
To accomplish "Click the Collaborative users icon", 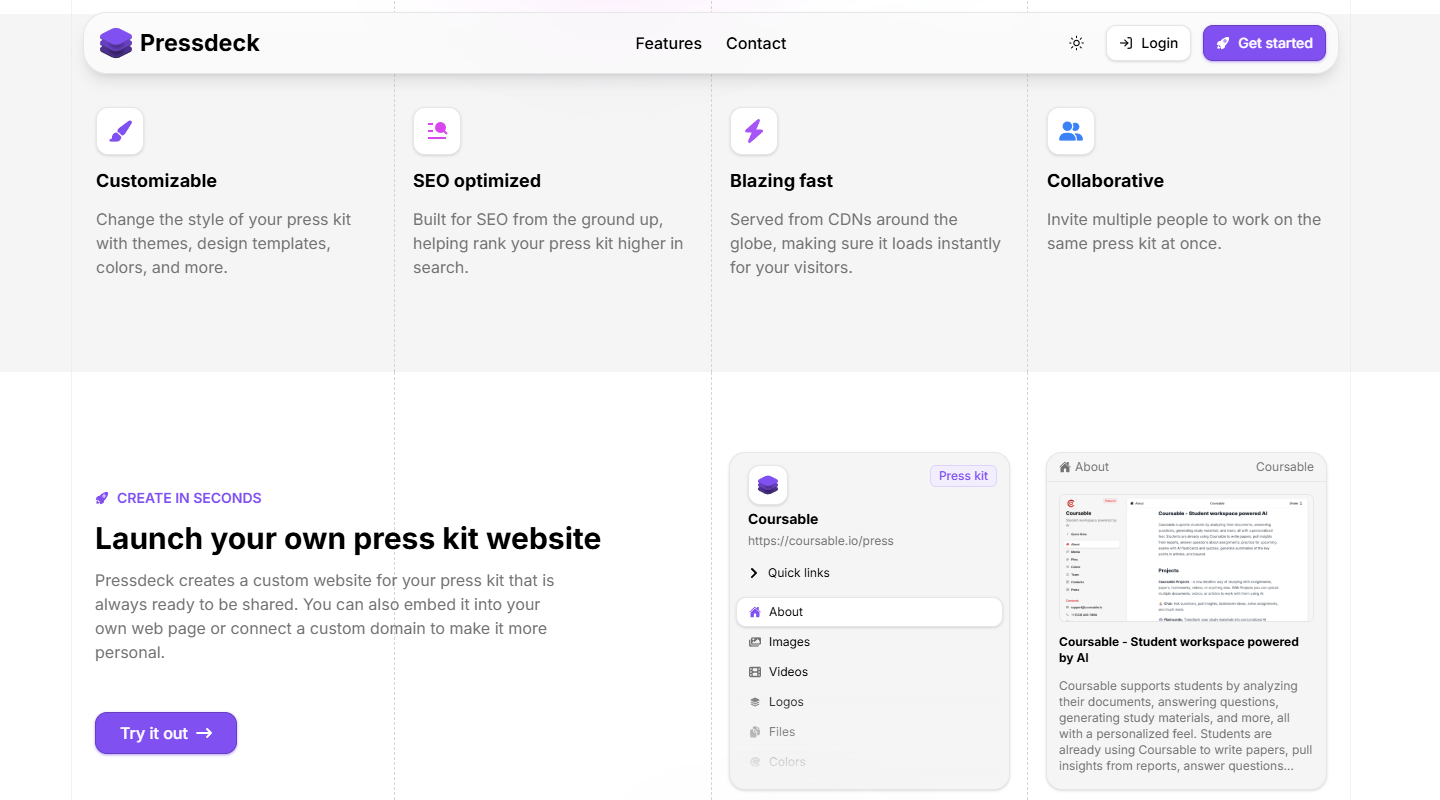I will point(1071,131).
